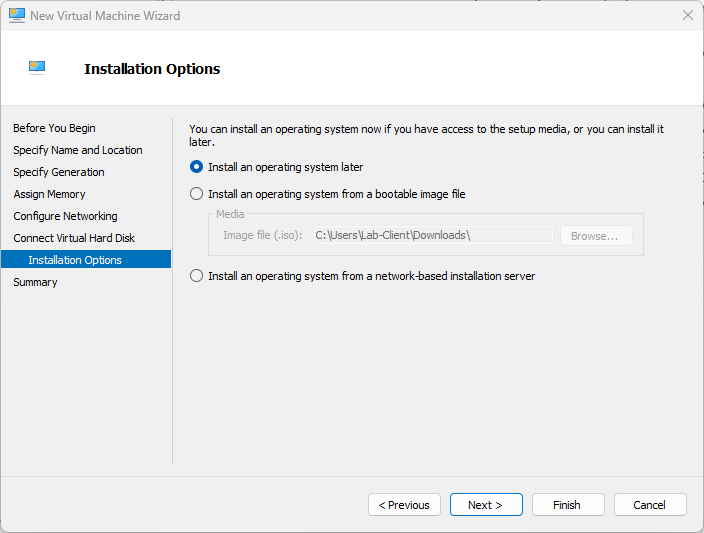This screenshot has width=704, height=533.
Task: Select the Installation Options step
Action: click(x=75, y=260)
